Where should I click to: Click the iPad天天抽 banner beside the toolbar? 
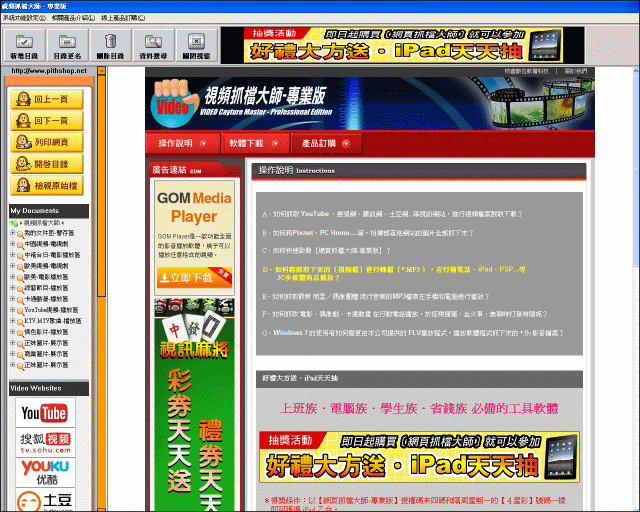point(402,45)
